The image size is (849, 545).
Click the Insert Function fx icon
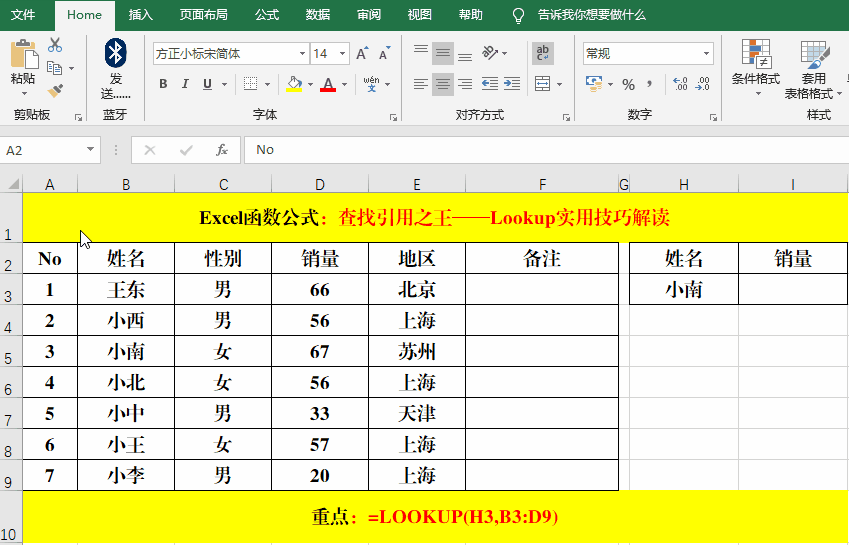(x=222, y=150)
